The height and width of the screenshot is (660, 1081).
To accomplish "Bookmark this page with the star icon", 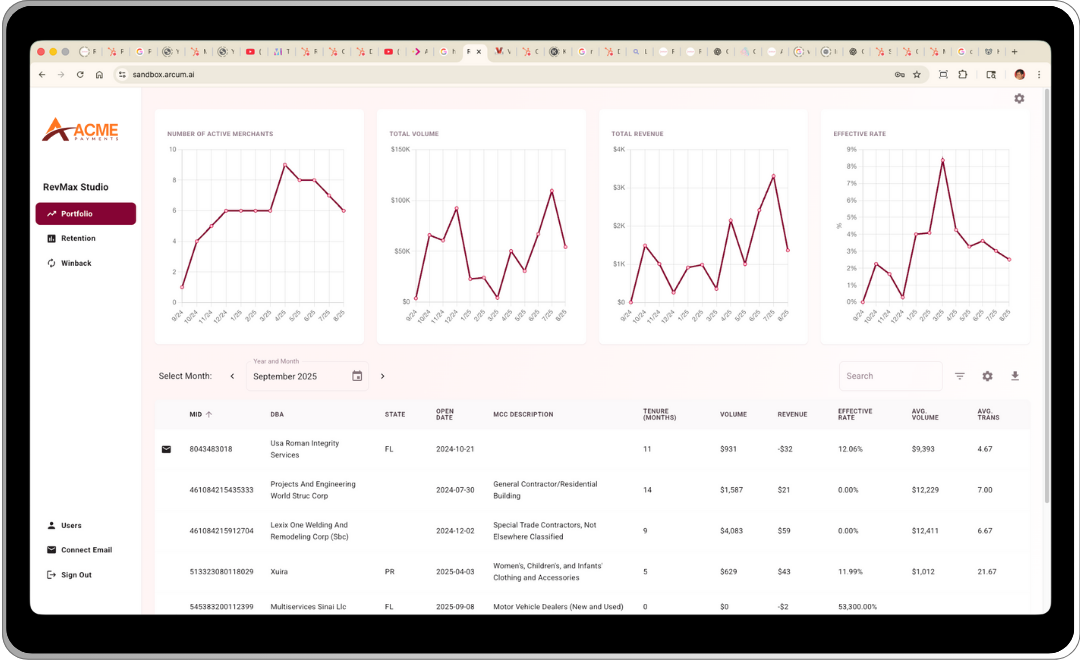I will click(x=917, y=74).
